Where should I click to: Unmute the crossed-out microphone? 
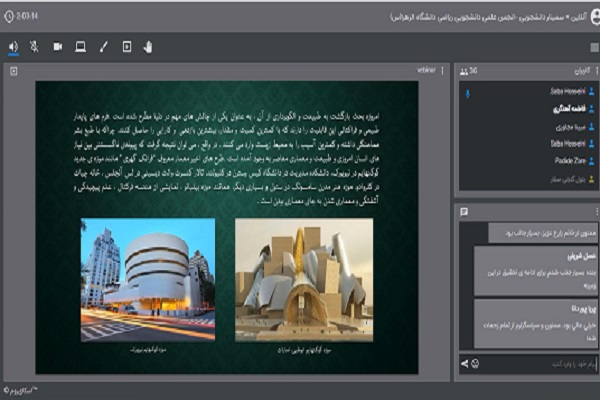pos(34,47)
